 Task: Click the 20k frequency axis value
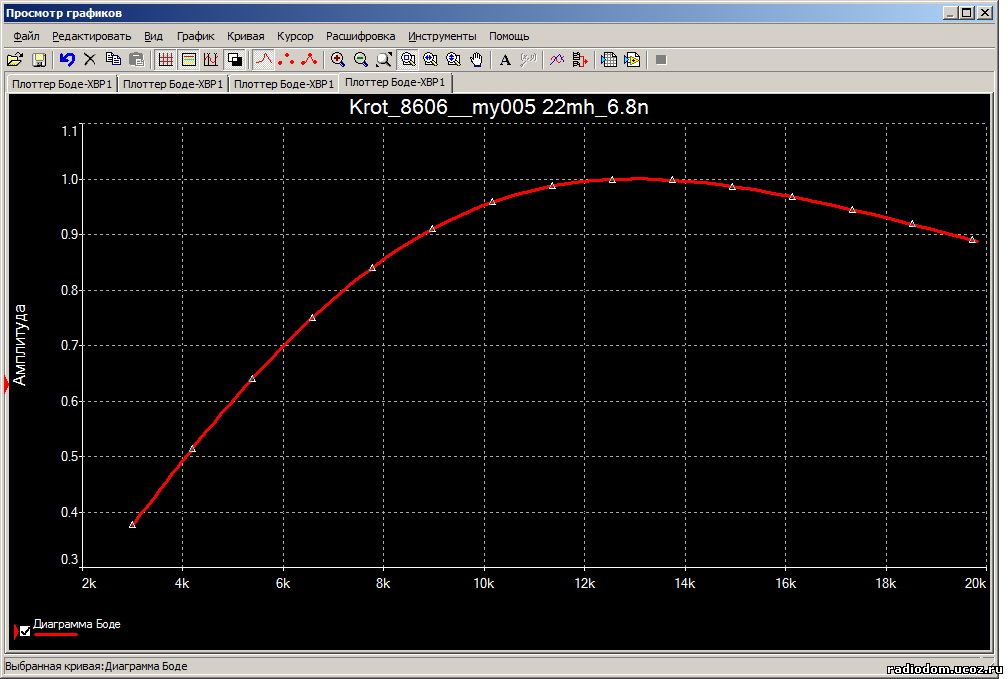[975, 583]
